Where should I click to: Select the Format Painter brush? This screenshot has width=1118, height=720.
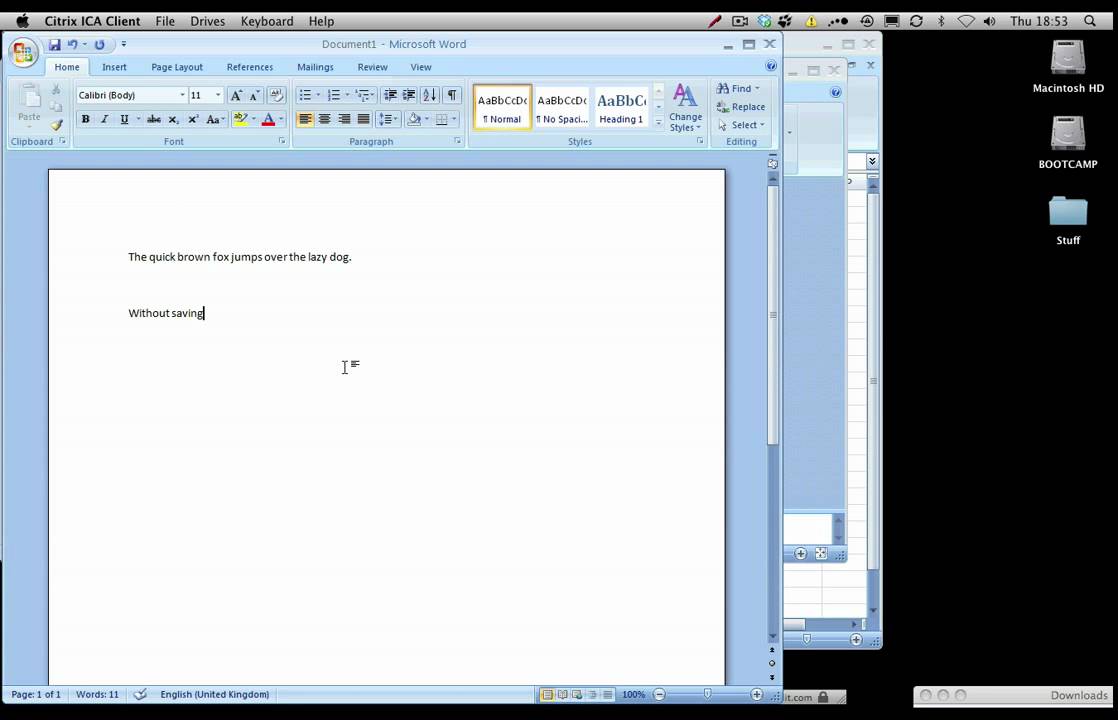[x=56, y=125]
